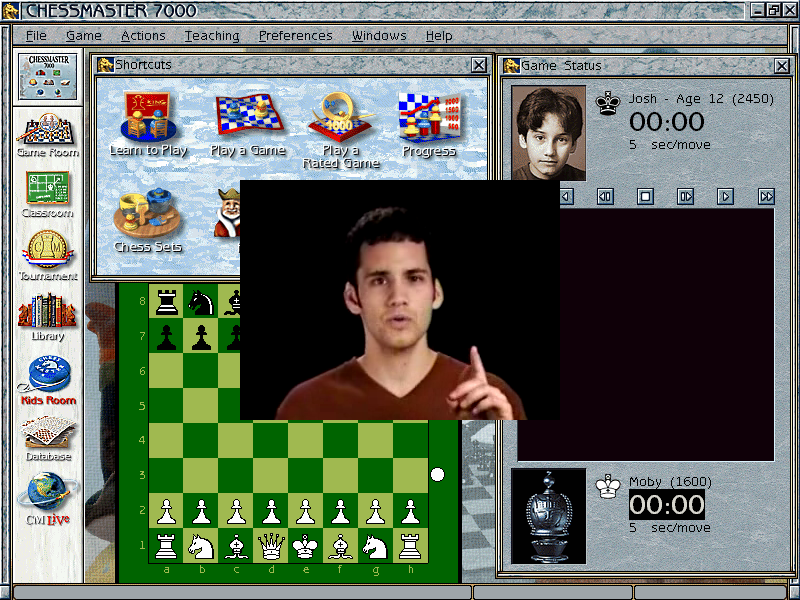Select the white rook on a1
The height and width of the screenshot is (600, 800).
tap(166, 545)
